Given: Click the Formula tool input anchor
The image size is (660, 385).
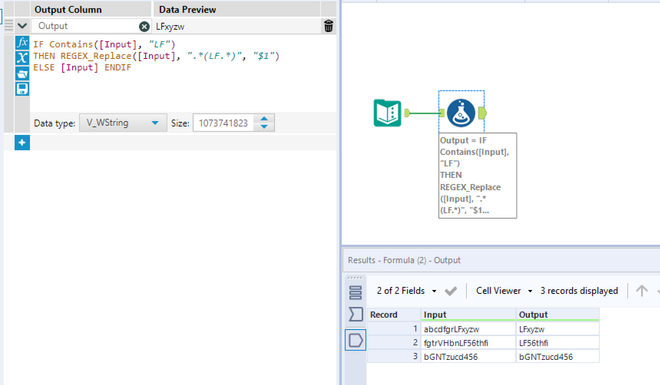Looking at the screenshot, I should [x=442, y=113].
